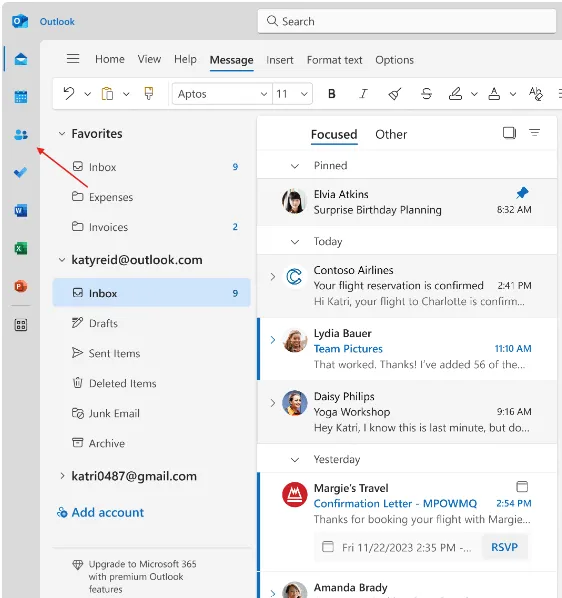Open the Help ribbon tab
Image resolution: width=562 pixels, height=598 pixels.
(x=185, y=59)
